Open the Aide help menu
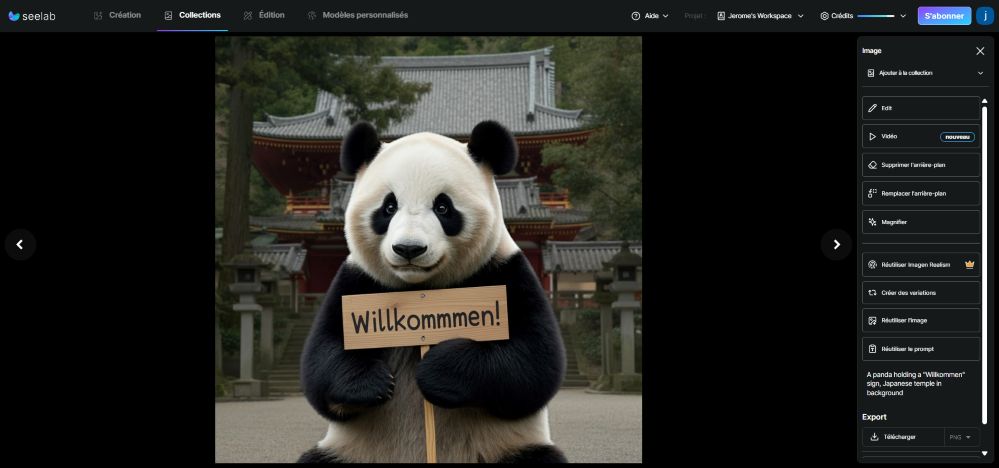This screenshot has height=468, width=999. (x=650, y=16)
